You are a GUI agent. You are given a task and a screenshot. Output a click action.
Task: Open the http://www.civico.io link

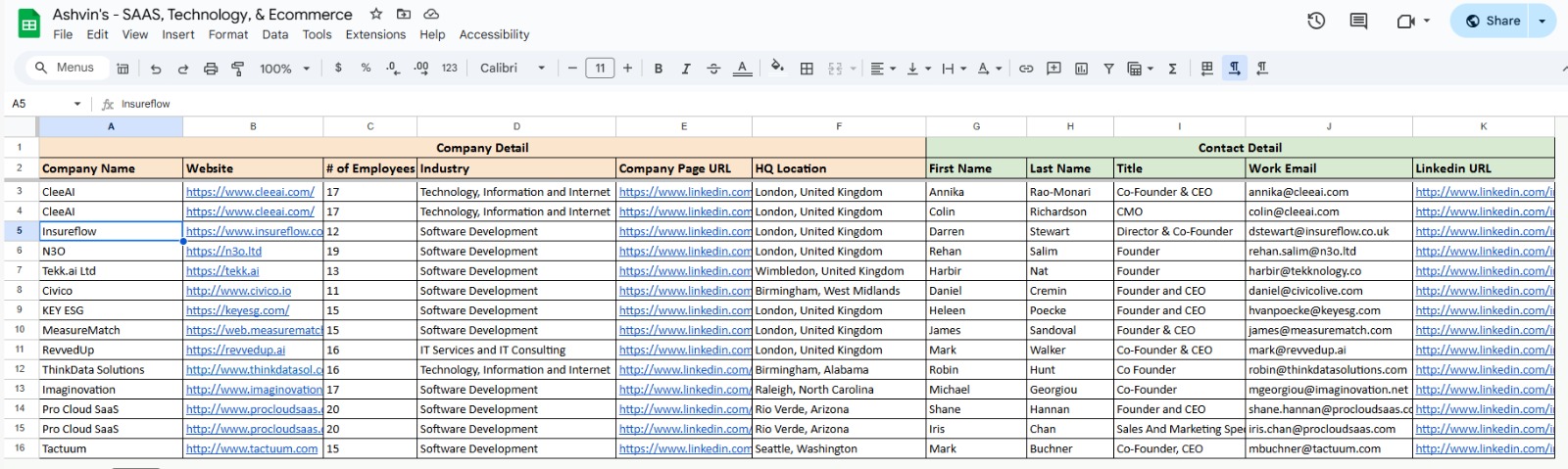point(238,291)
